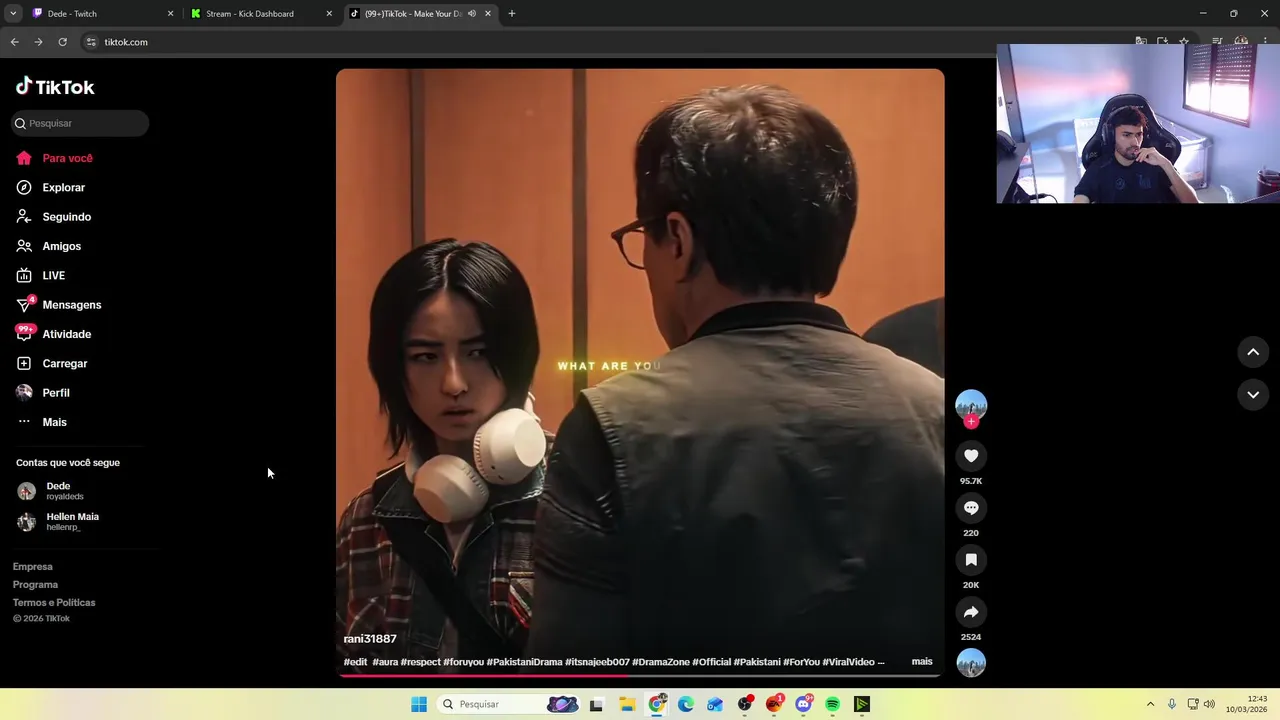Image resolution: width=1280 pixels, height=720 pixels.
Task: Expand the caption with mais
Action: 922,662
